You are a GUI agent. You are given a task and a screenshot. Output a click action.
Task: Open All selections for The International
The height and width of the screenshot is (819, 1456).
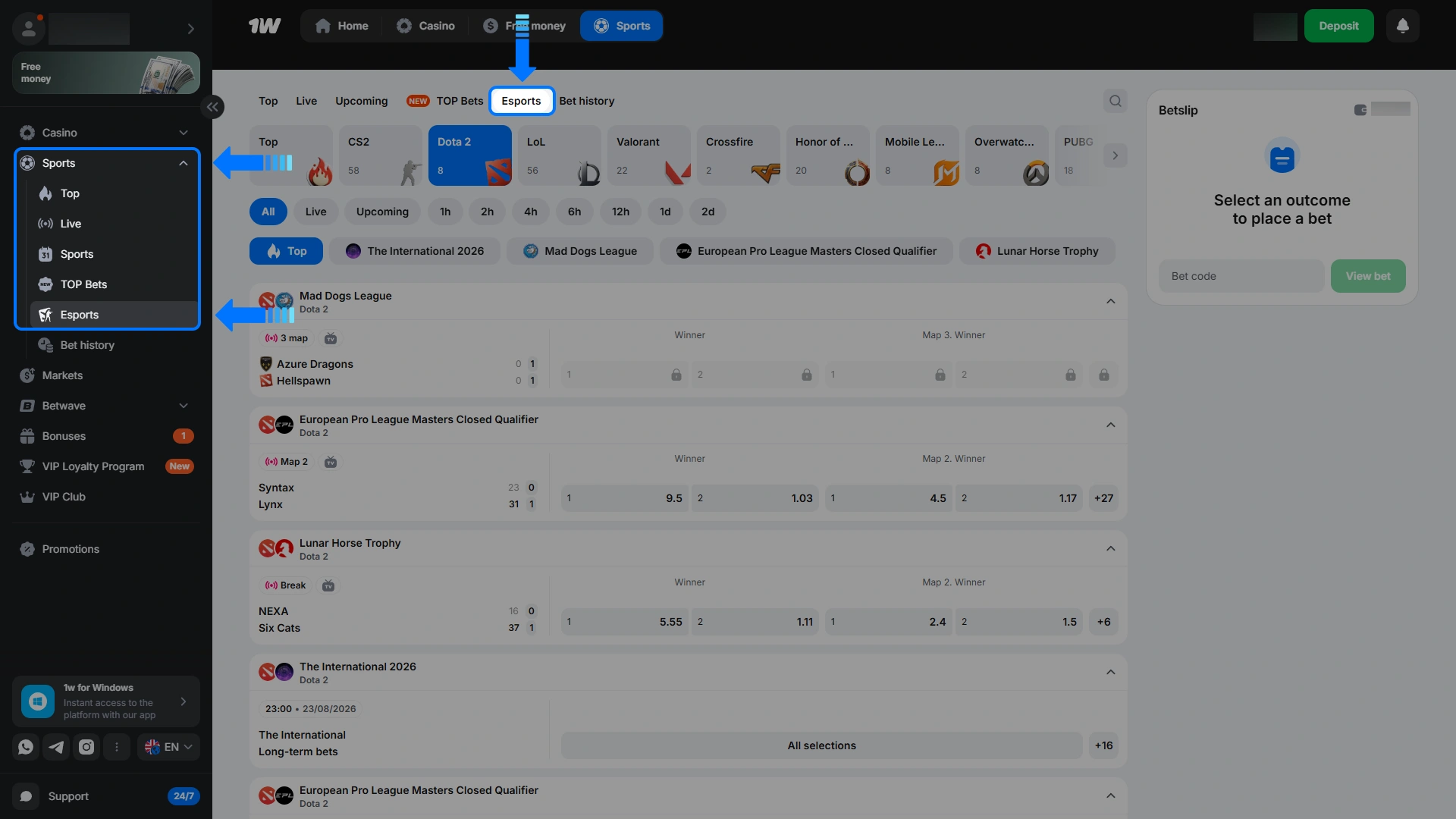point(821,745)
